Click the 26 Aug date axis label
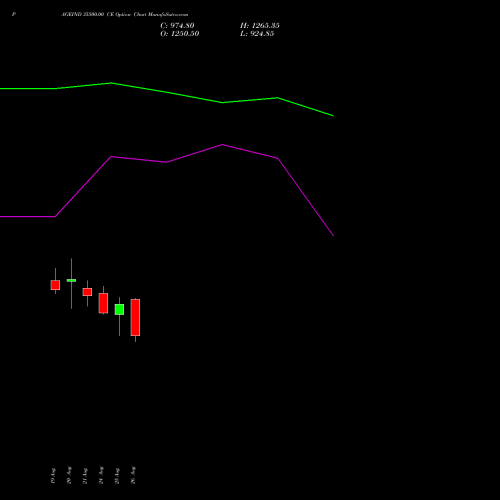Viewport: 500px width, 500px height. tap(133, 475)
